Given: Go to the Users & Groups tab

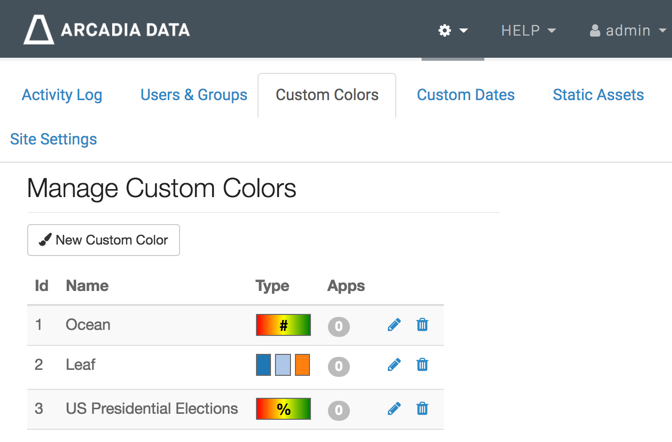Looking at the screenshot, I should pyautogui.click(x=194, y=95).
